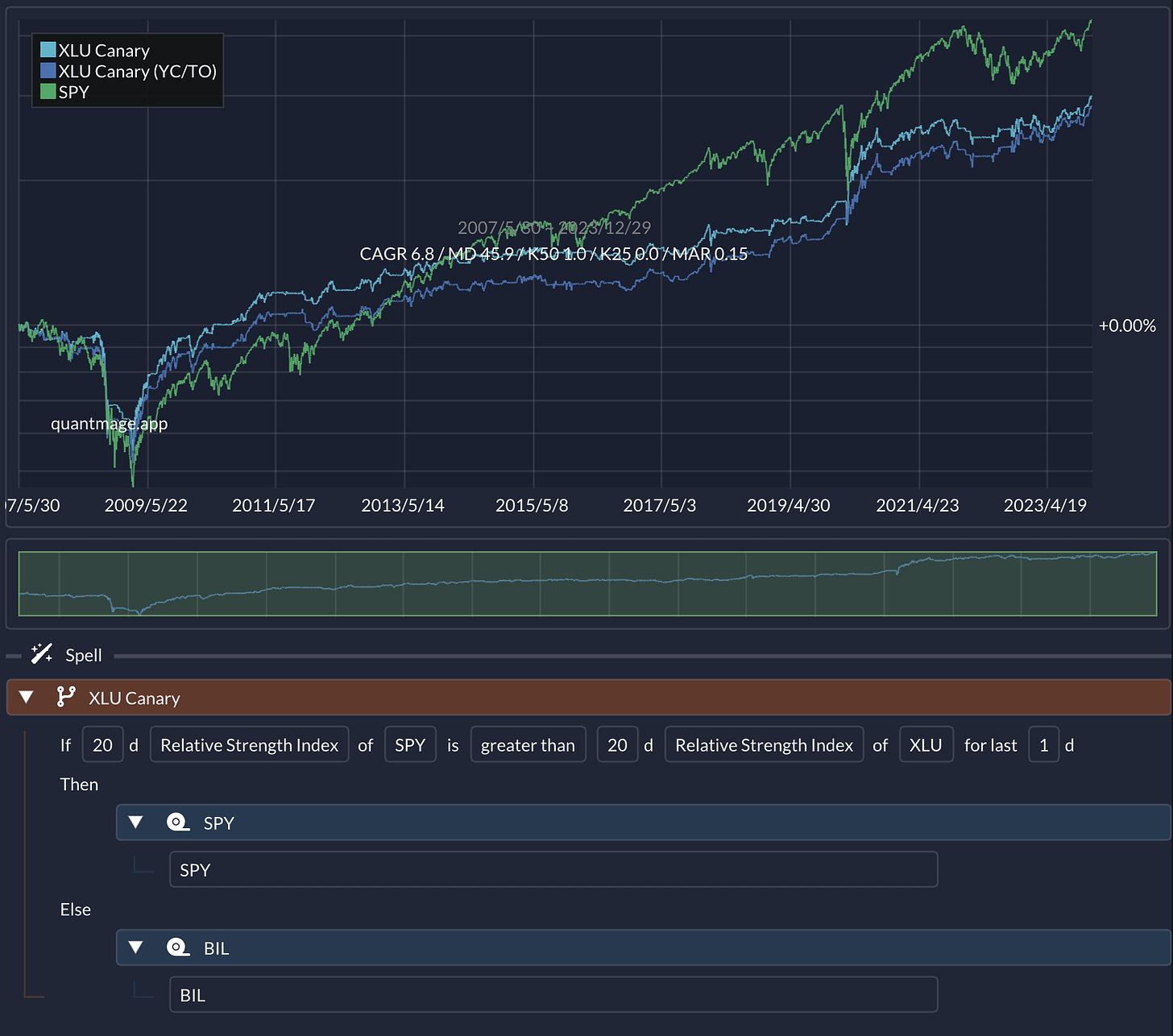Click the +0.00% axis label

coord(1127,325)
